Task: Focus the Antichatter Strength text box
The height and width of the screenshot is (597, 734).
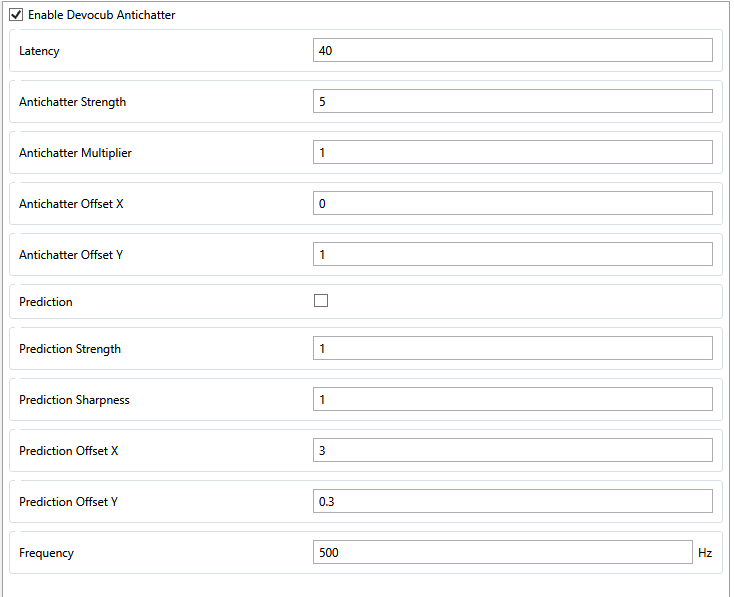Action: pos(512,102)
